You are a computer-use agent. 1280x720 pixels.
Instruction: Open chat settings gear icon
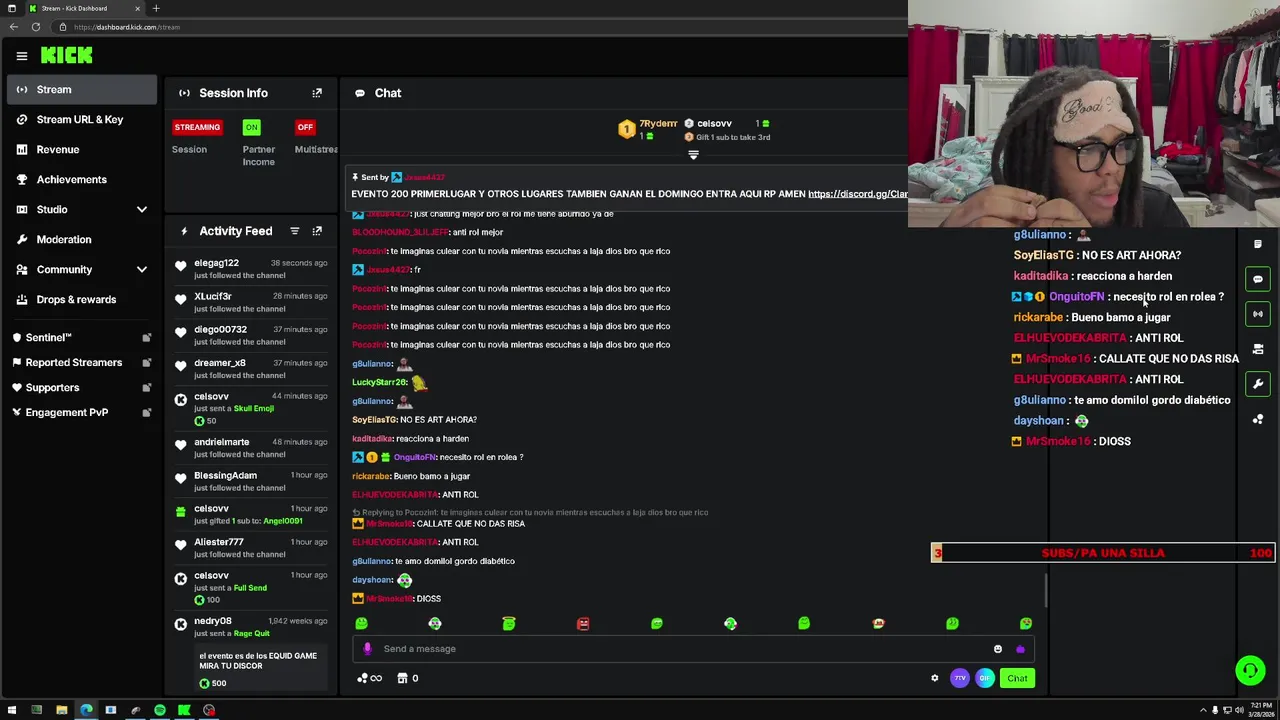click(x=935, y=678)
